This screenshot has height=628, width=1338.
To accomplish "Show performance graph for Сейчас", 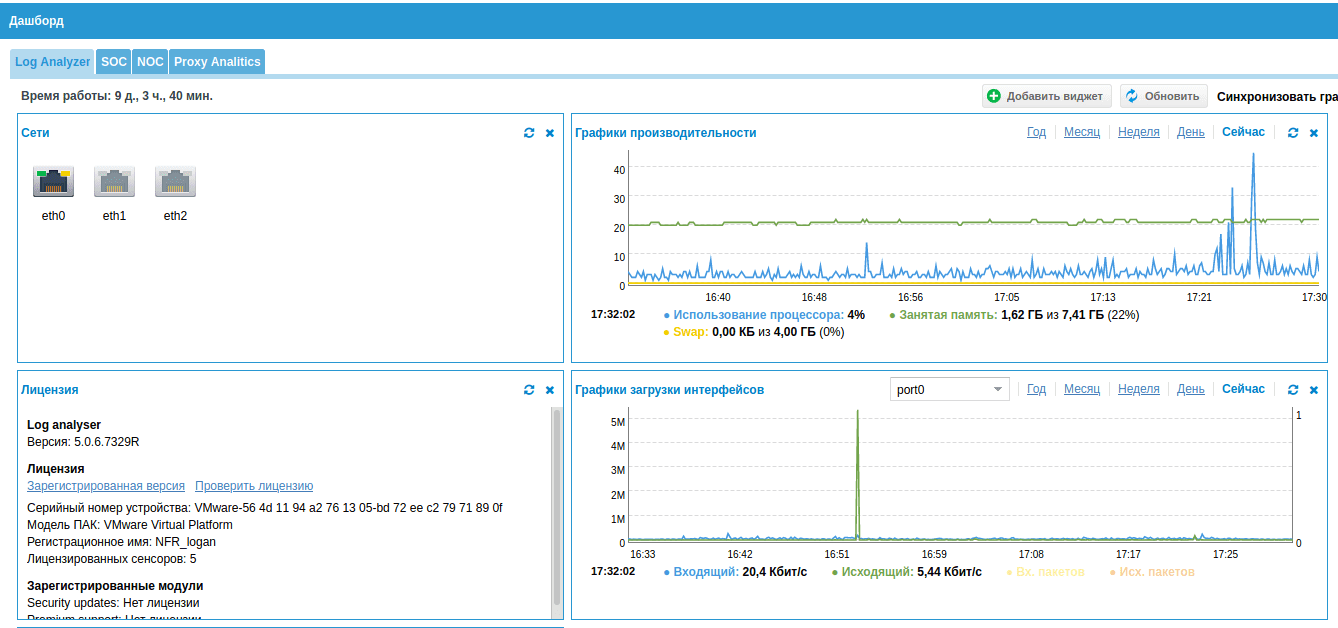I will pyautogui.click(x=1243, y=132).
